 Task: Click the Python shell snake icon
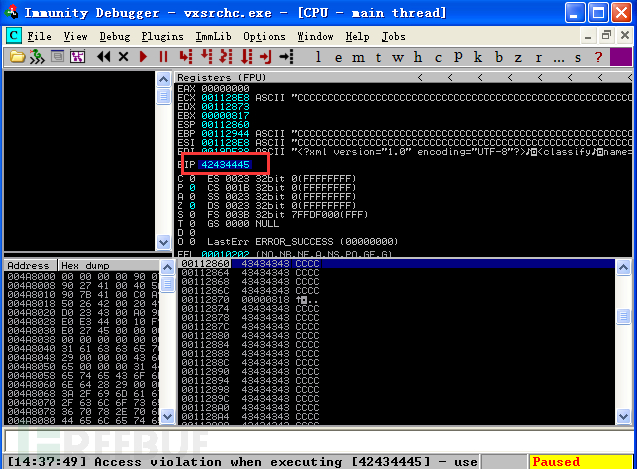(x=37, y=57)
